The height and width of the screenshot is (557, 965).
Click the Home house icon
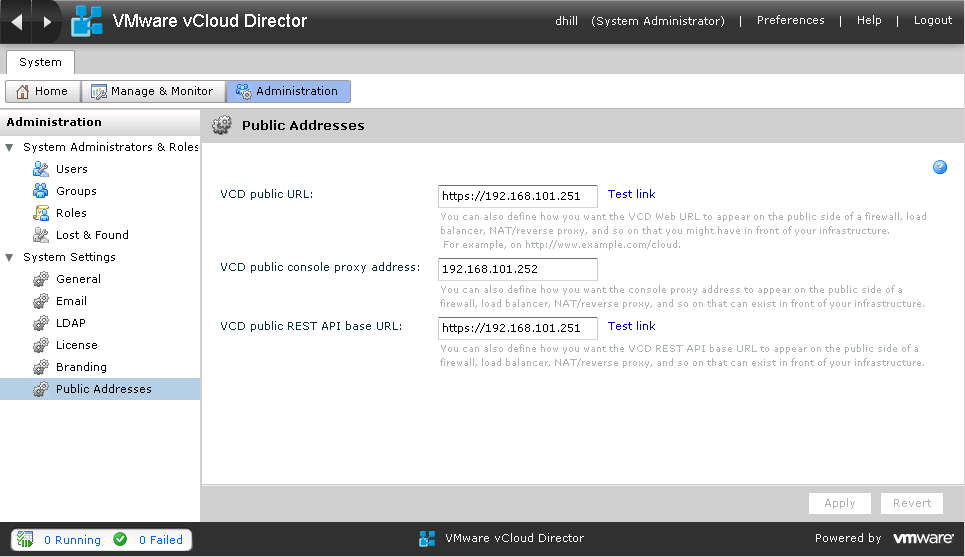pos(22,92)
